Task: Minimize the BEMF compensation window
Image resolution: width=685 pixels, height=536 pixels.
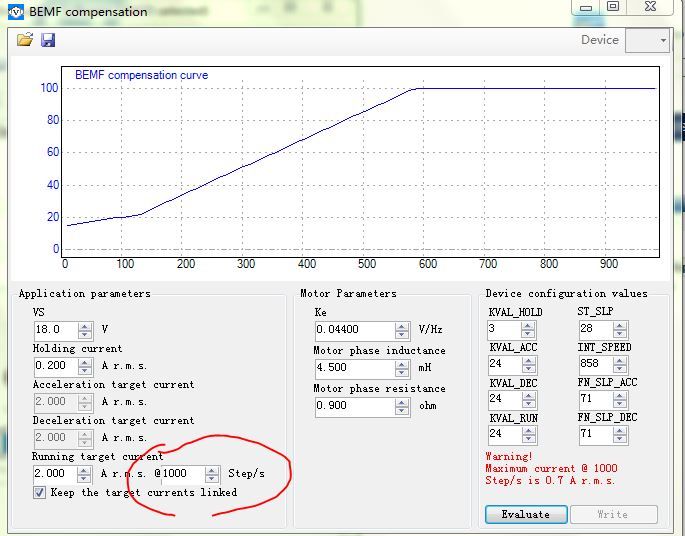Action: 586,7
